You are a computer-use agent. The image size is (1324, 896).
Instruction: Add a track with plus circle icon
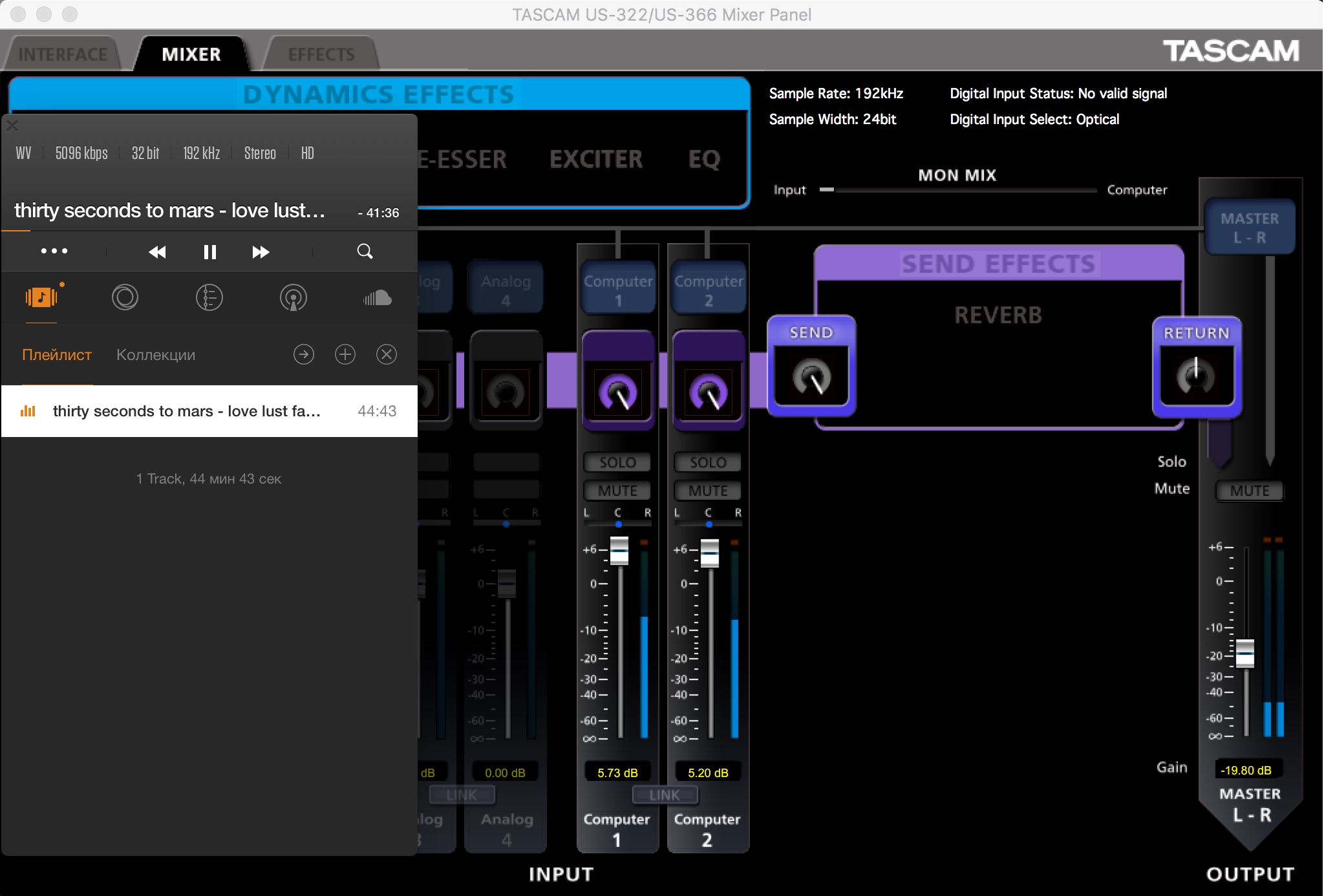345,354
